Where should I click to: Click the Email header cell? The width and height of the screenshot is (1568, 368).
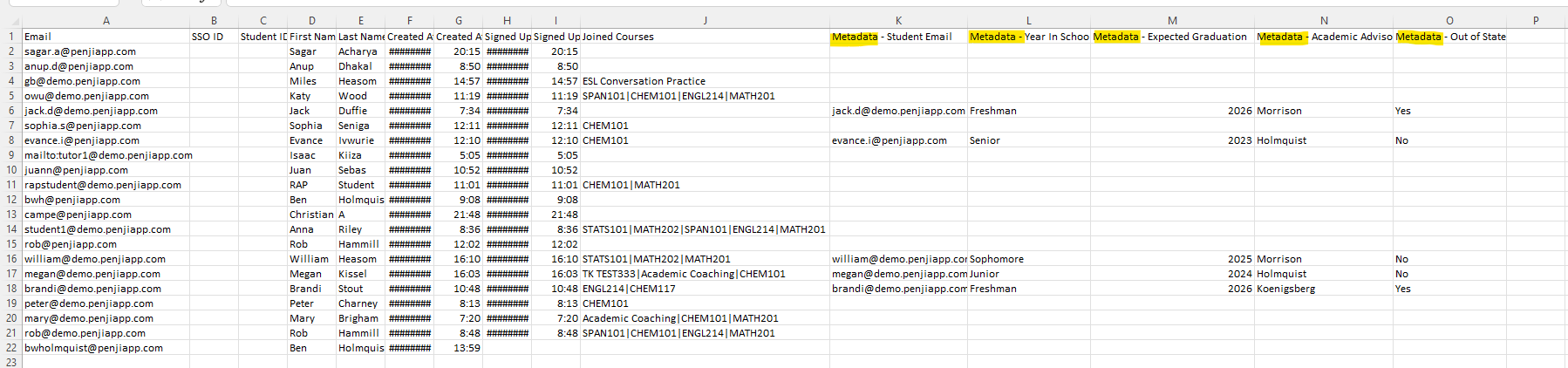106,37
